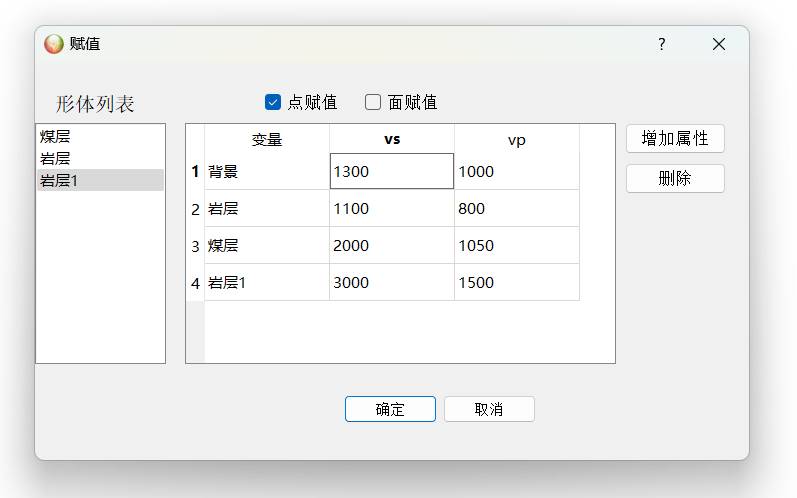Click the 赋值 dialog app icon
The height and width of the screenshot is (498, 797).
54,44
